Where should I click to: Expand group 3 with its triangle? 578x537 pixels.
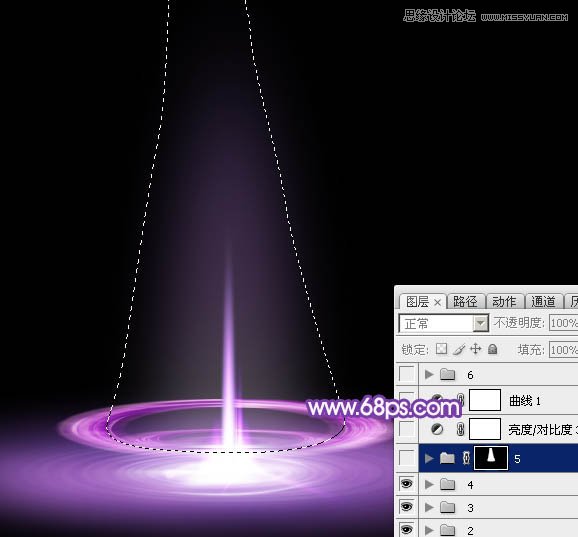click(x=429, y=508)
